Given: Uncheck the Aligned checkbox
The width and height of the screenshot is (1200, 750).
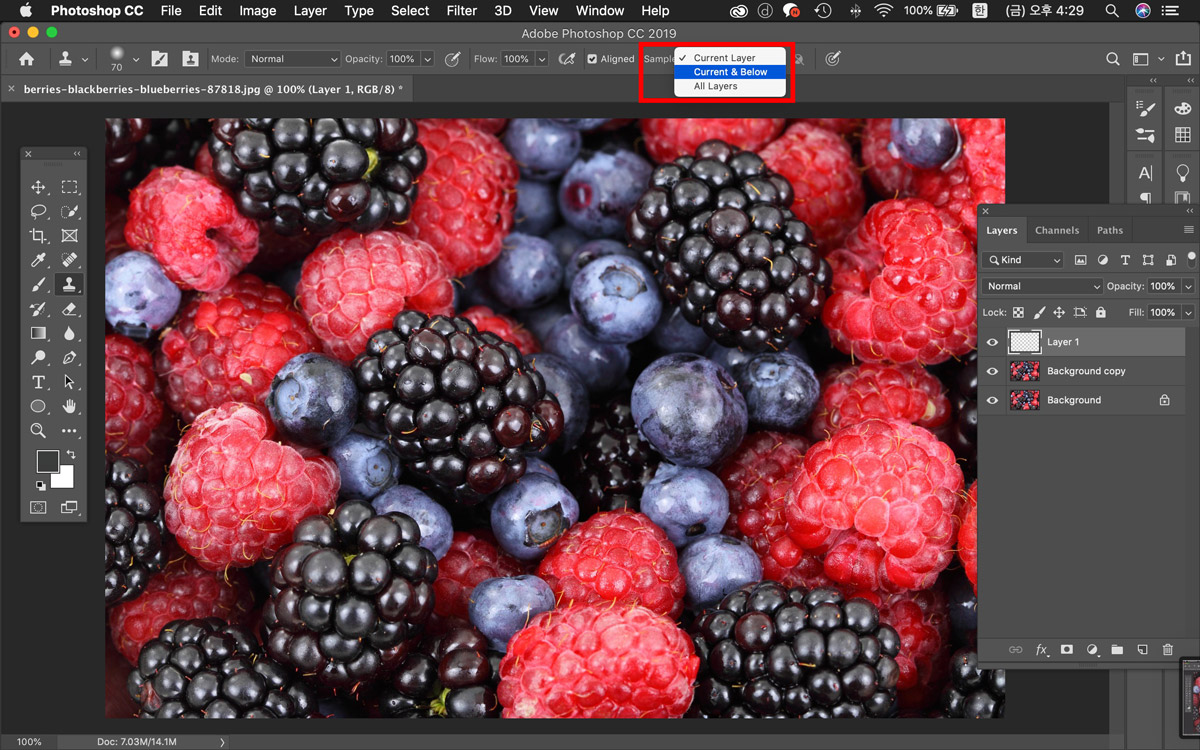Looking at the screenshot, I should coord(592,59).
